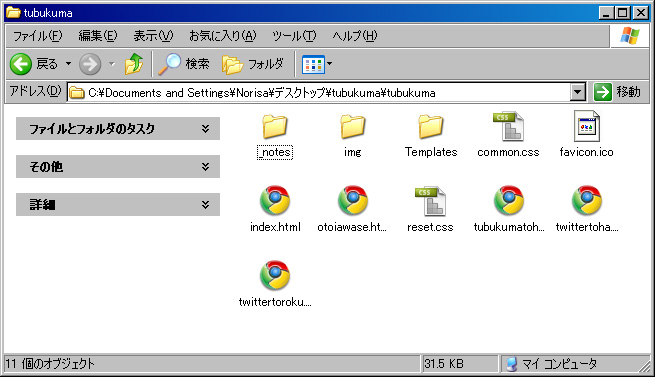Image resolution: width=655 pixels, height=377 pixels.
Task: Open the Edit menu
Action: coord(98,36)
